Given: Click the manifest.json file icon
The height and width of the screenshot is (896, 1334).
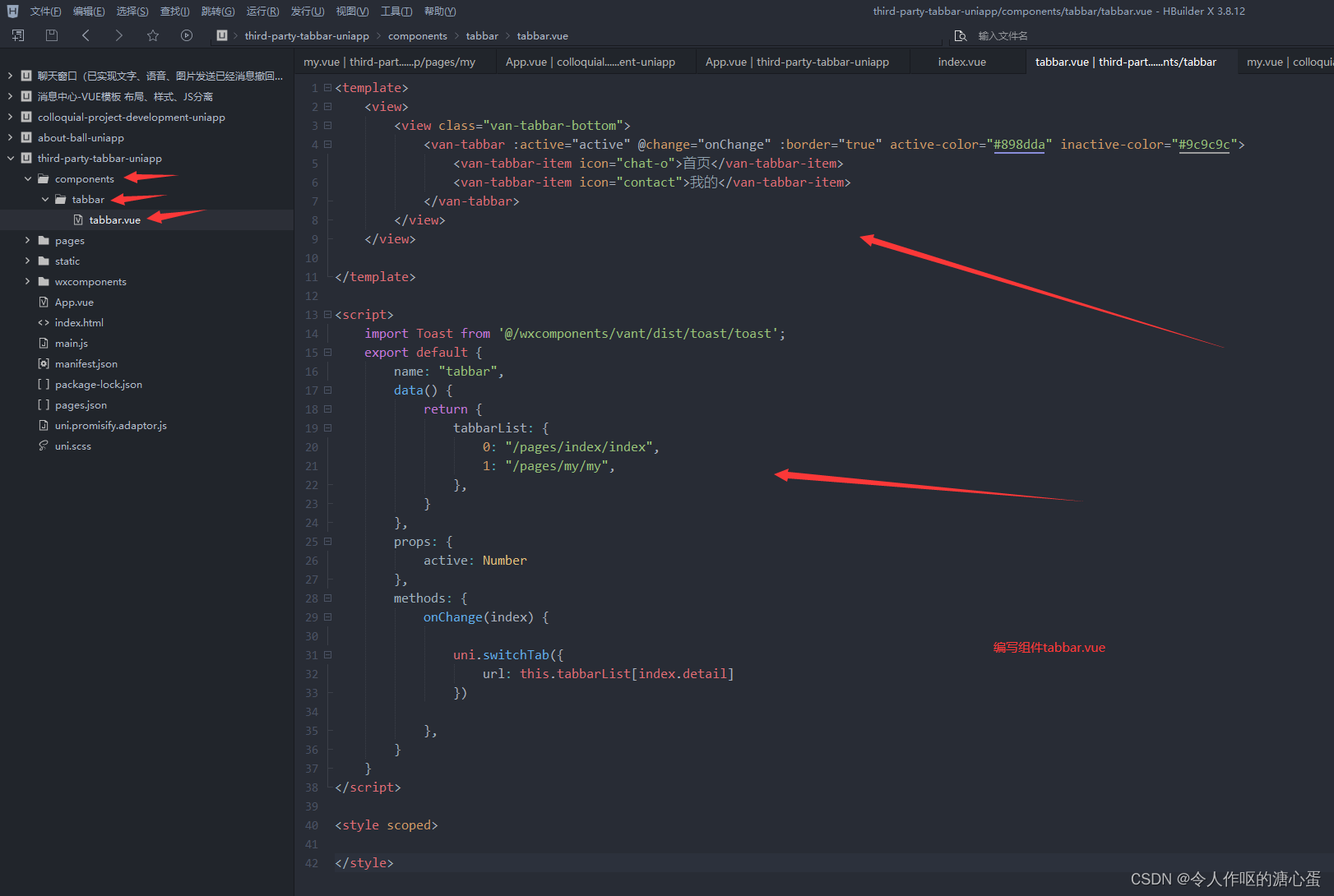Looking at the screenshot, I should (44, 363).
